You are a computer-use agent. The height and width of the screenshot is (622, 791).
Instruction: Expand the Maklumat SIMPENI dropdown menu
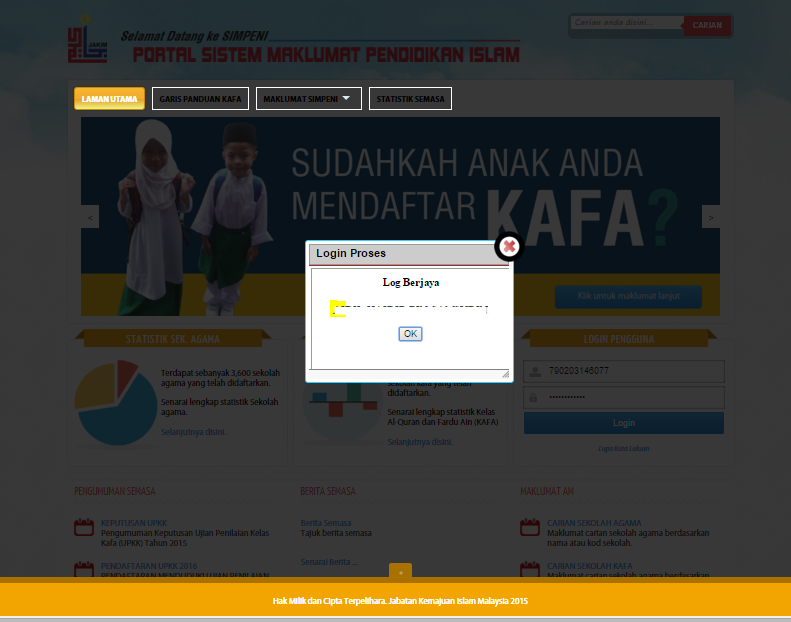(x=308, y=99)
